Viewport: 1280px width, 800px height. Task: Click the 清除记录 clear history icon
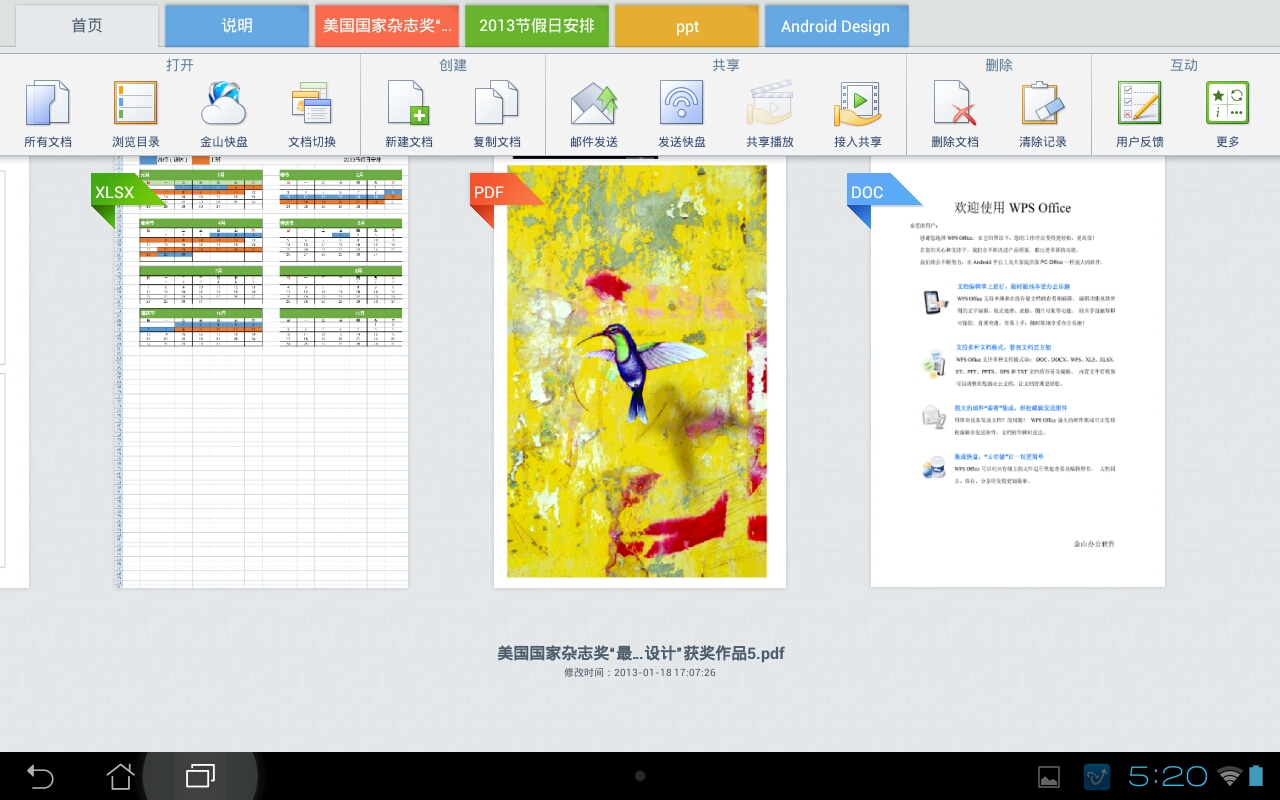coord(1043,103)
